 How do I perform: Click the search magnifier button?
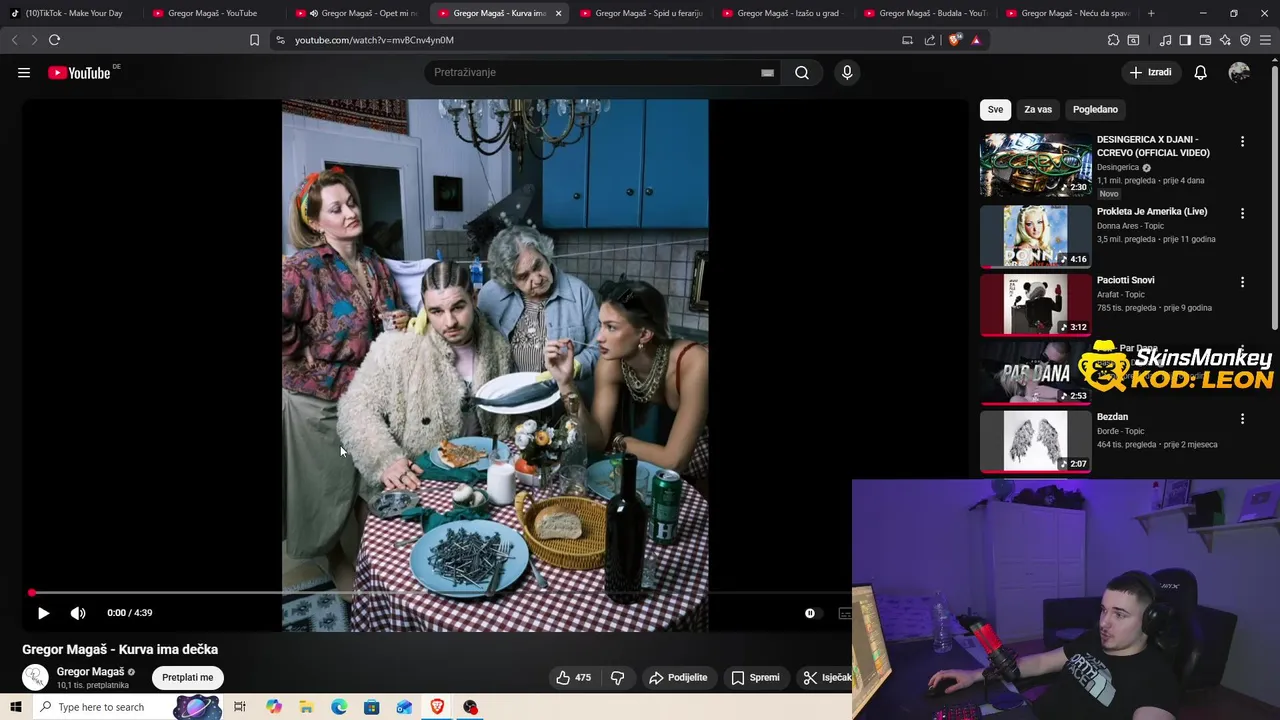pyautogui.click(x=802, y=72)
